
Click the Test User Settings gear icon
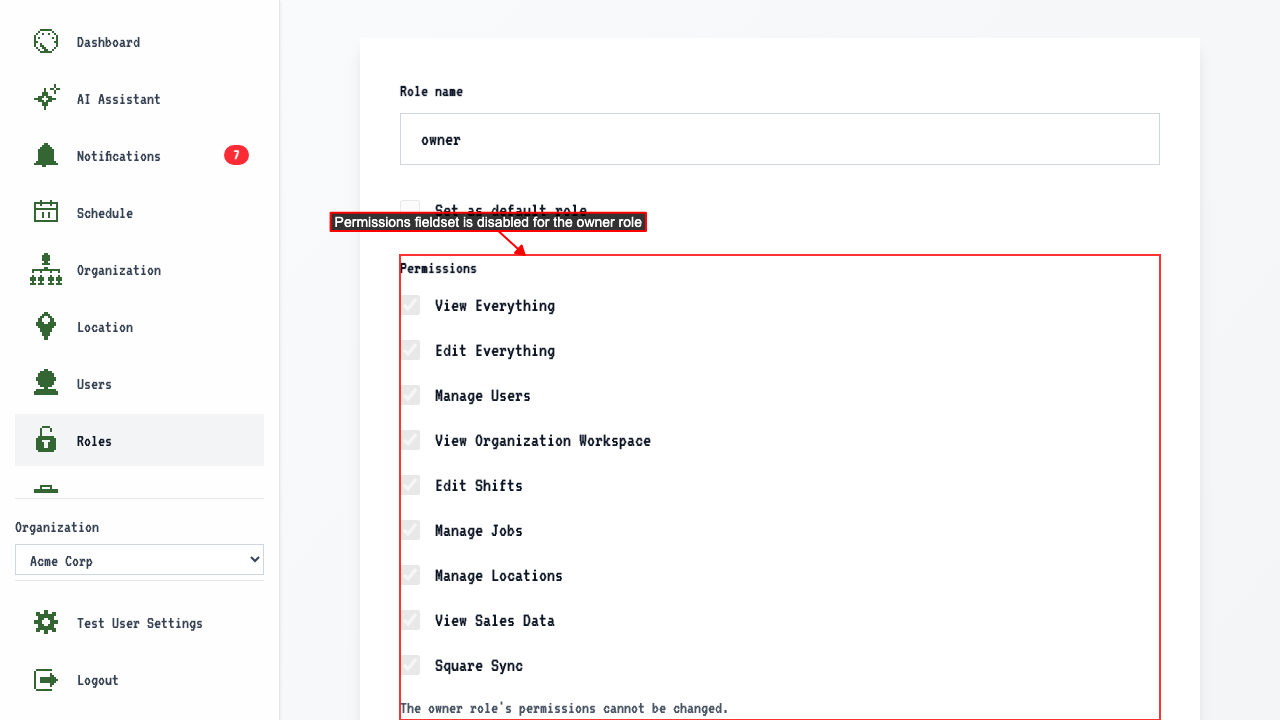point(46,623)
